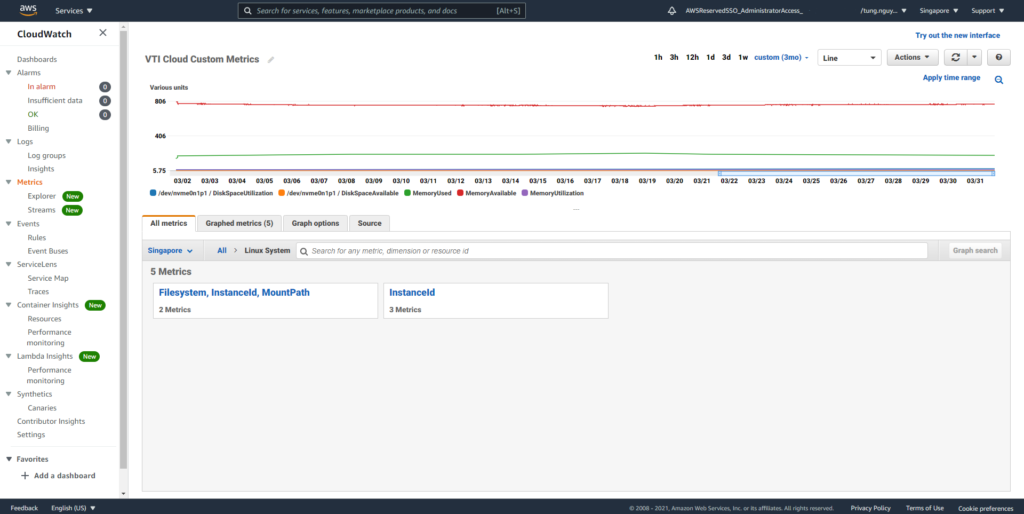Refresh the graph
Screen dimensions: 1024x514
(x=955, y=57)
